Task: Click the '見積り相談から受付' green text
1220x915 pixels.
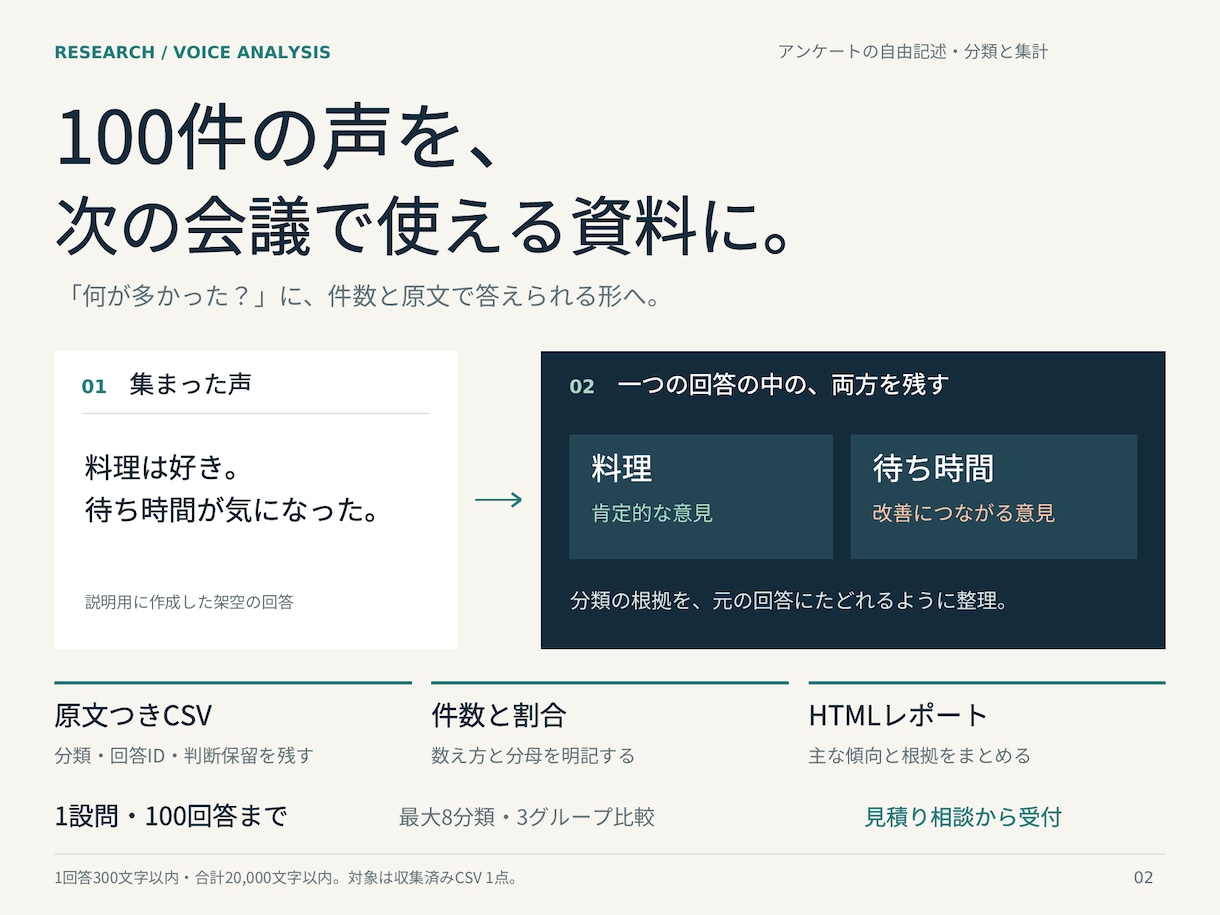Action: point(963,817)
